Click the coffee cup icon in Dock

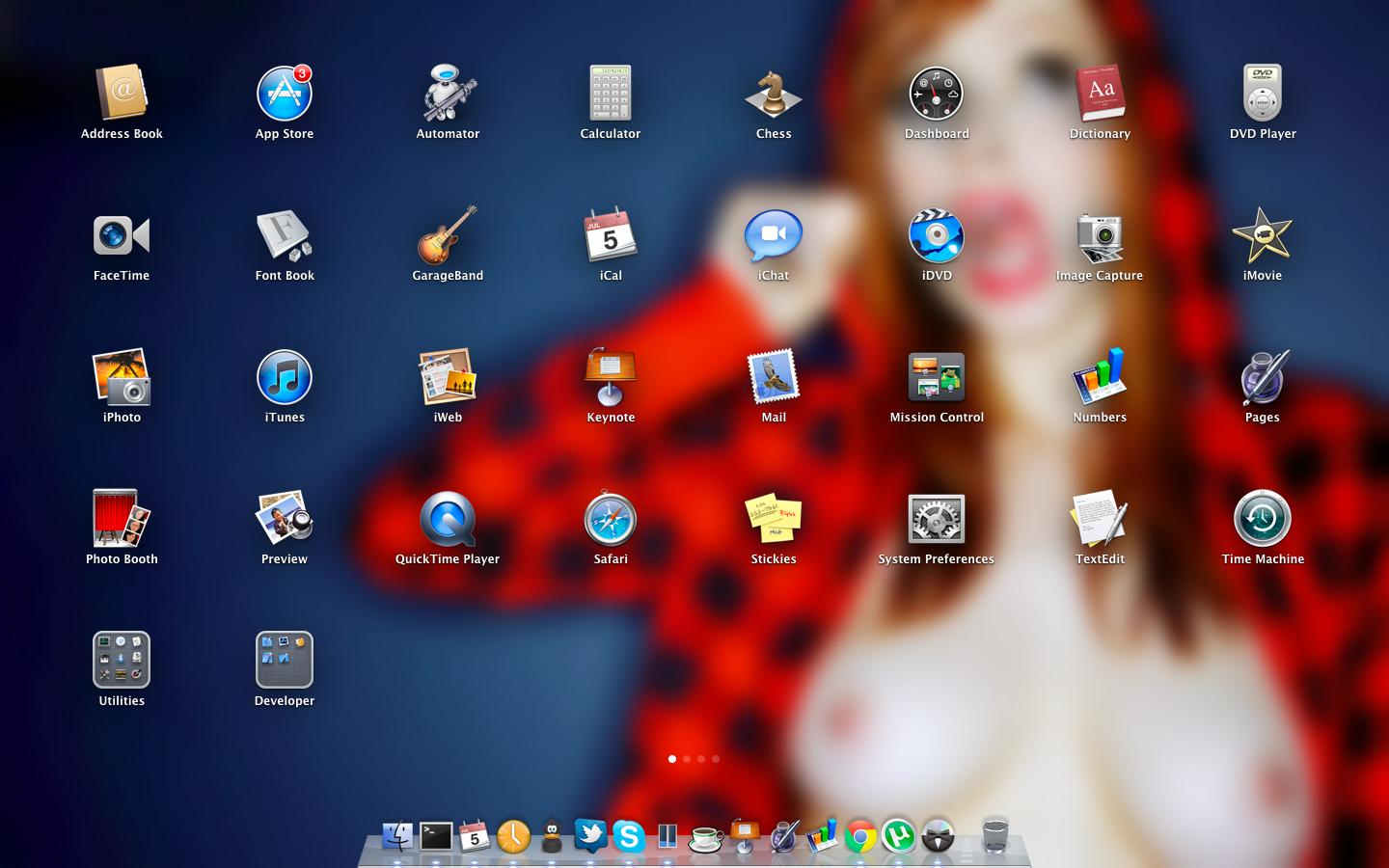point(706,838)
